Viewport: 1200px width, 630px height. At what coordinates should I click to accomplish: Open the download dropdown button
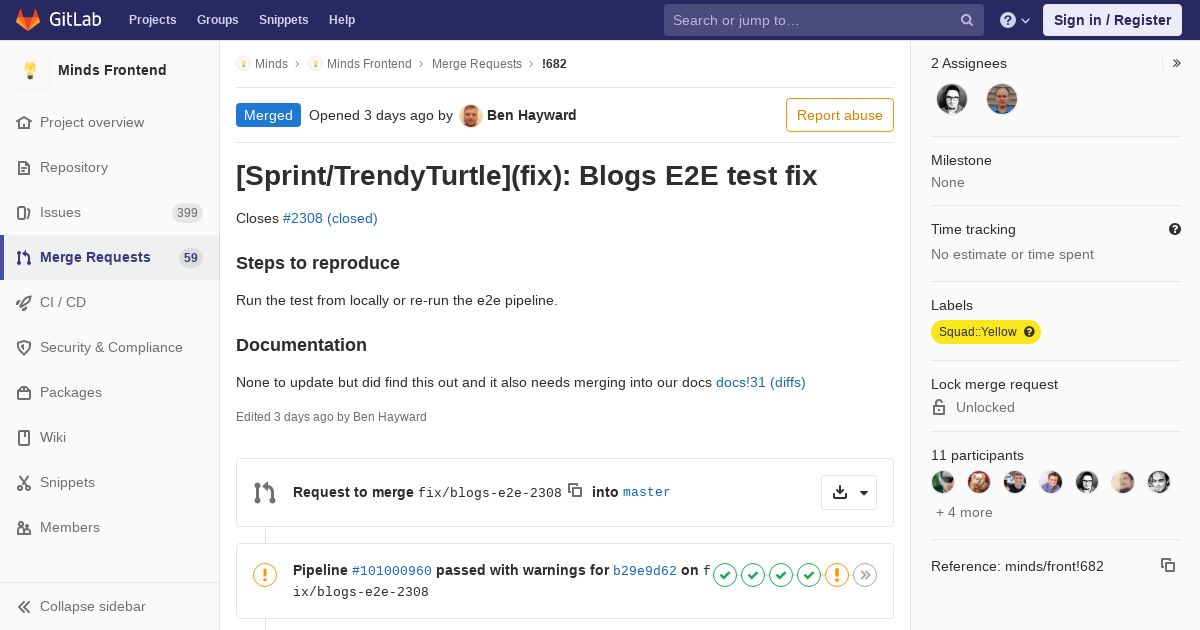[849, 492]
